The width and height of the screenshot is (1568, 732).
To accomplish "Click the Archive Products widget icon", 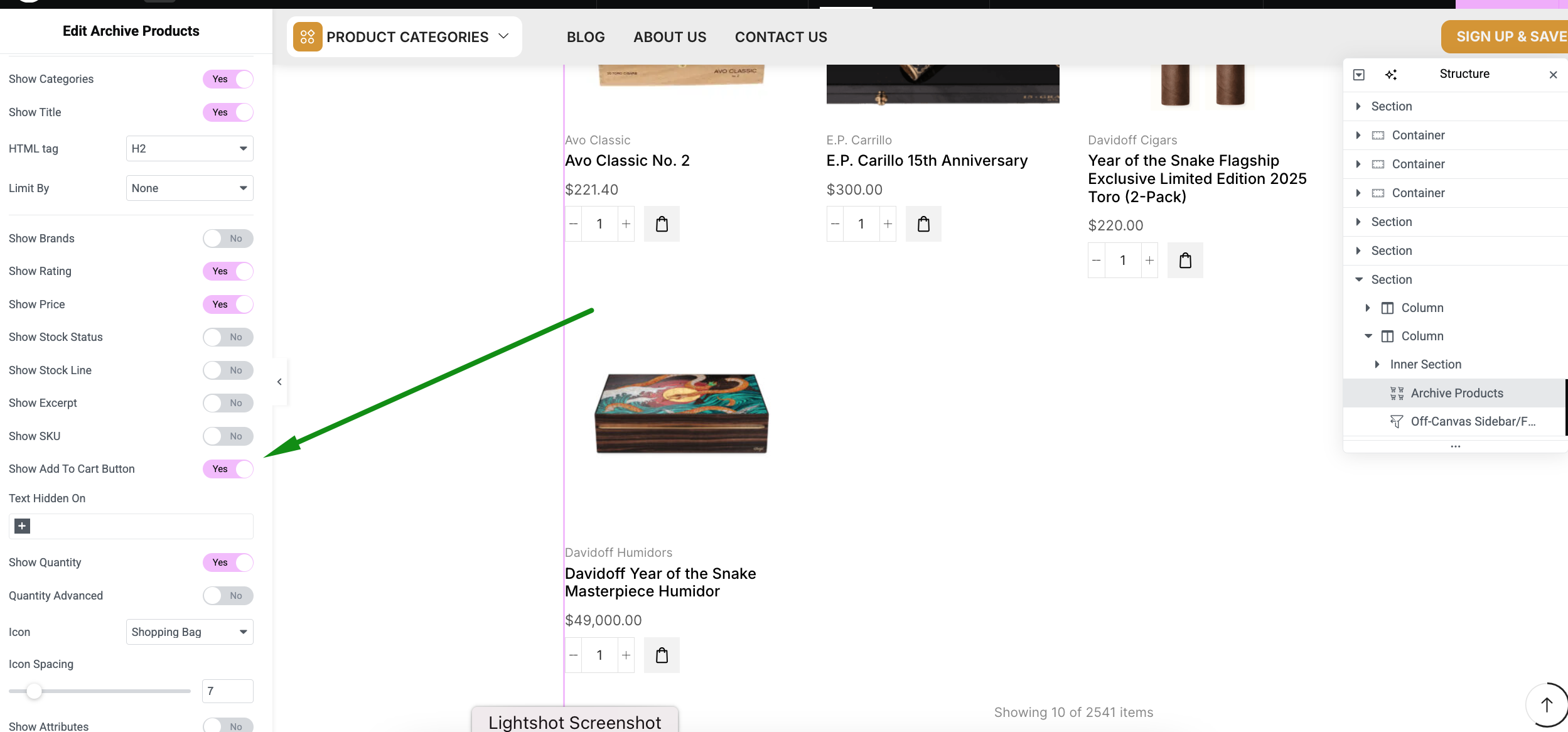I will tap(1397, 394).
